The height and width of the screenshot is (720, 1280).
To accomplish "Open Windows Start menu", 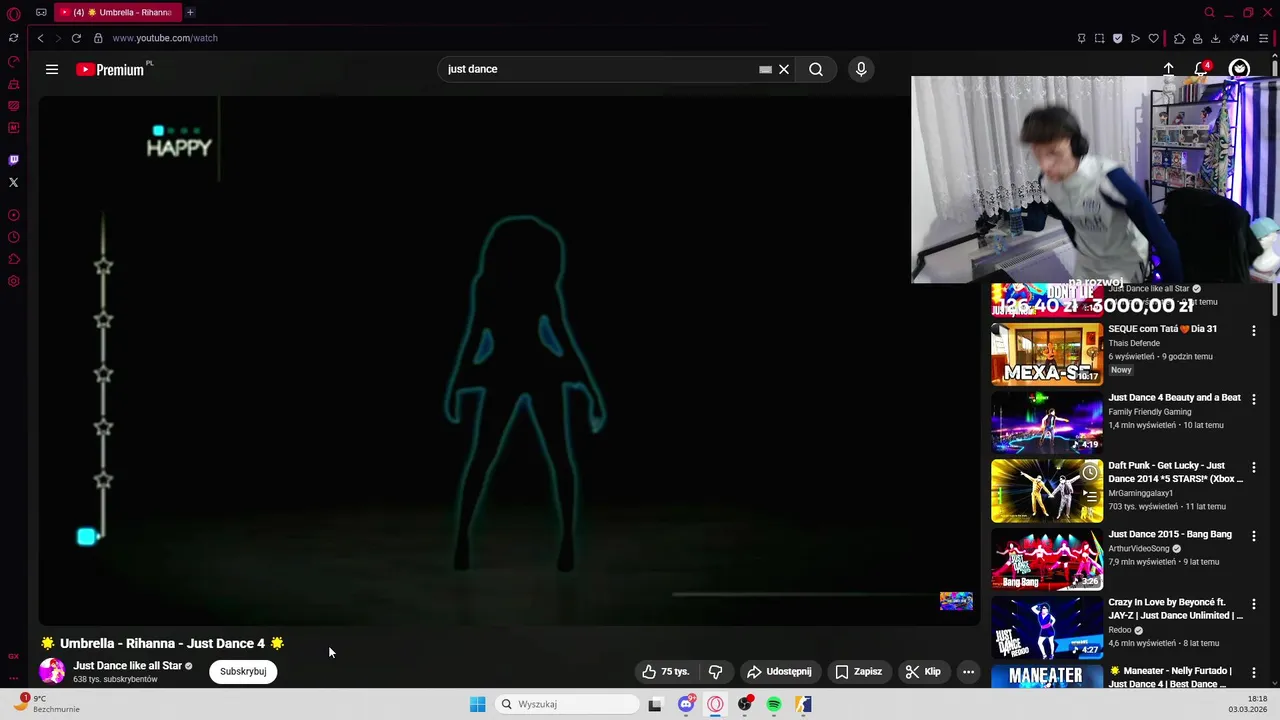I will click(x=478, y=704).
